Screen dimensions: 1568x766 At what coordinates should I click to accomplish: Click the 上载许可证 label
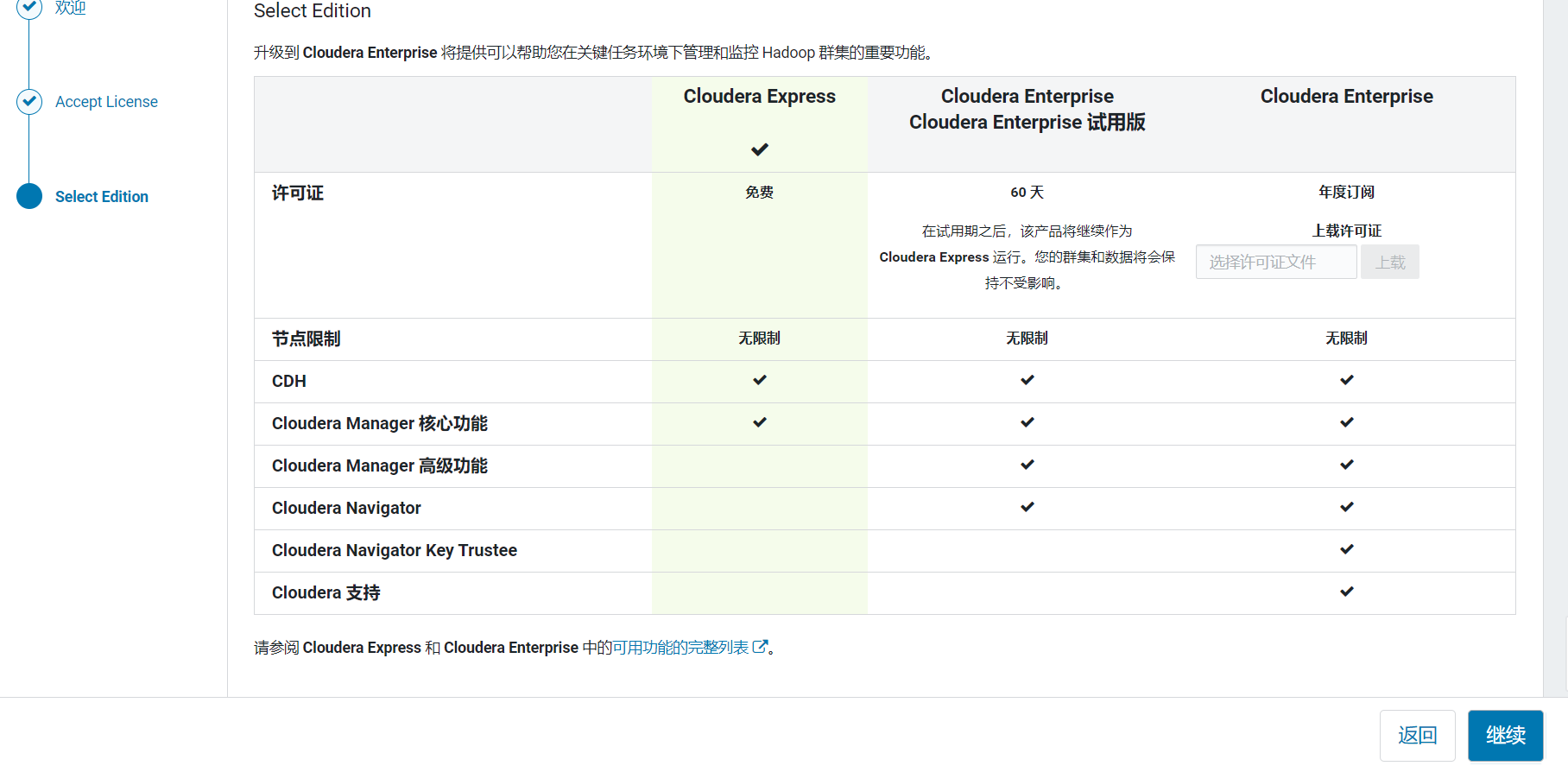click(1346, 231)
